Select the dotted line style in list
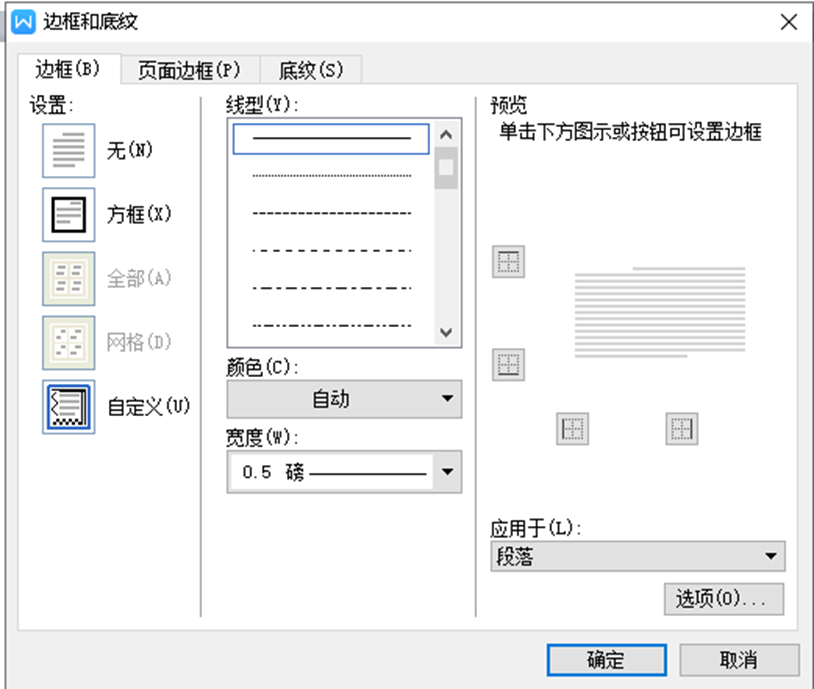The width and height of the screenshot is (814, 689). (331, 176)
